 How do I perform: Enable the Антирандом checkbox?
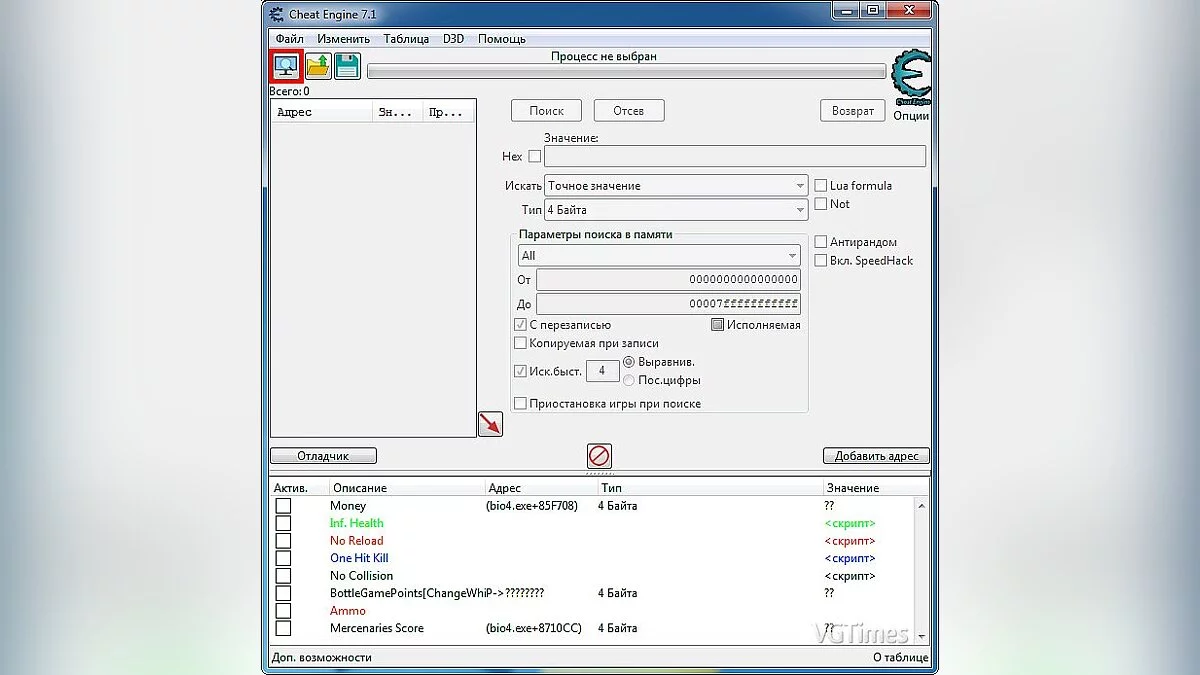tap(821, 242)
